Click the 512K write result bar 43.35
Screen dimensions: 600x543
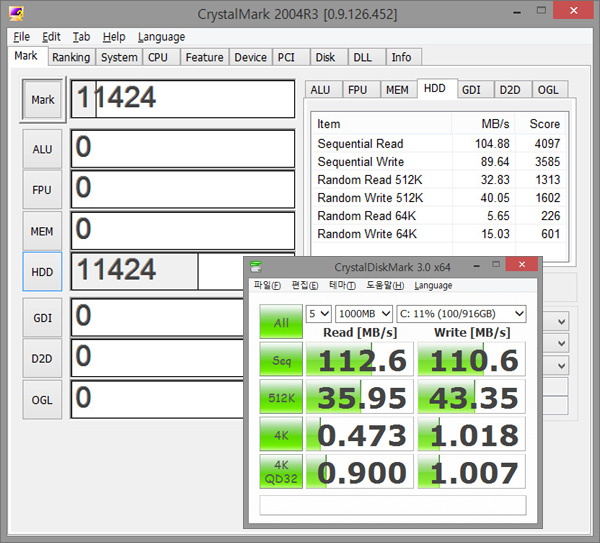click(471, 396)
